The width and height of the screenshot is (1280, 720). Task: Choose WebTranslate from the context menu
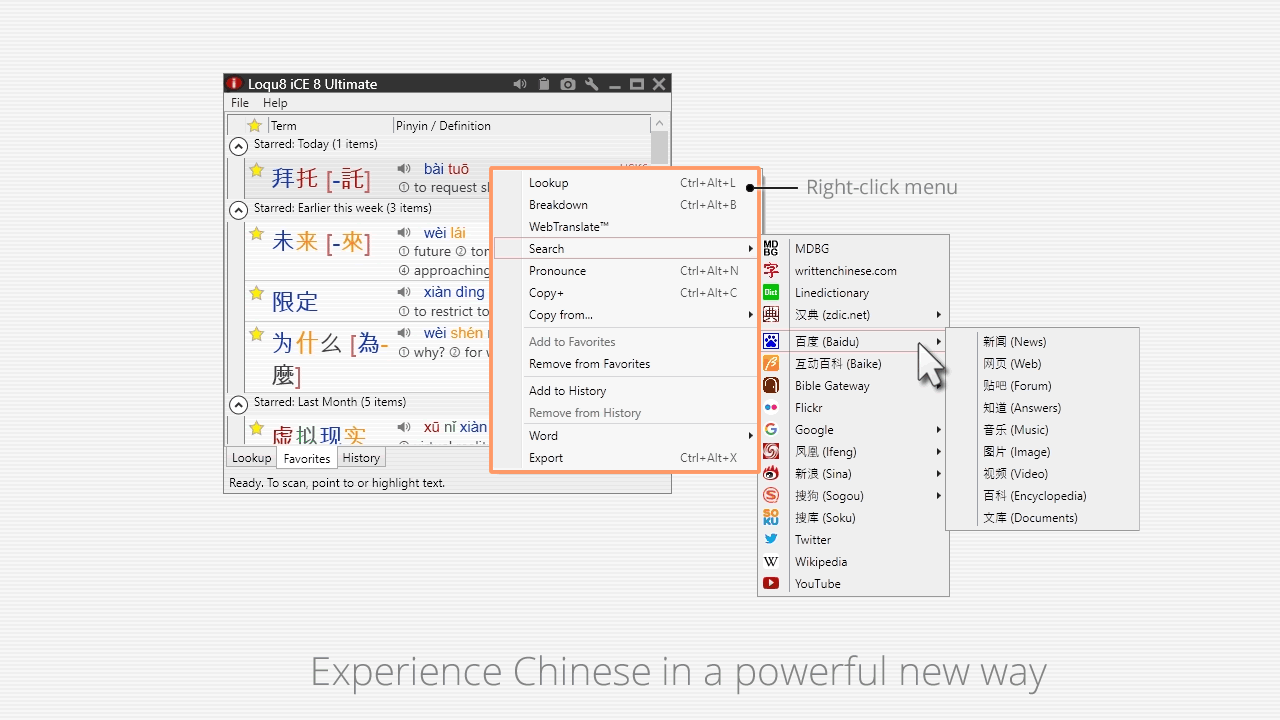click(625, 227)
